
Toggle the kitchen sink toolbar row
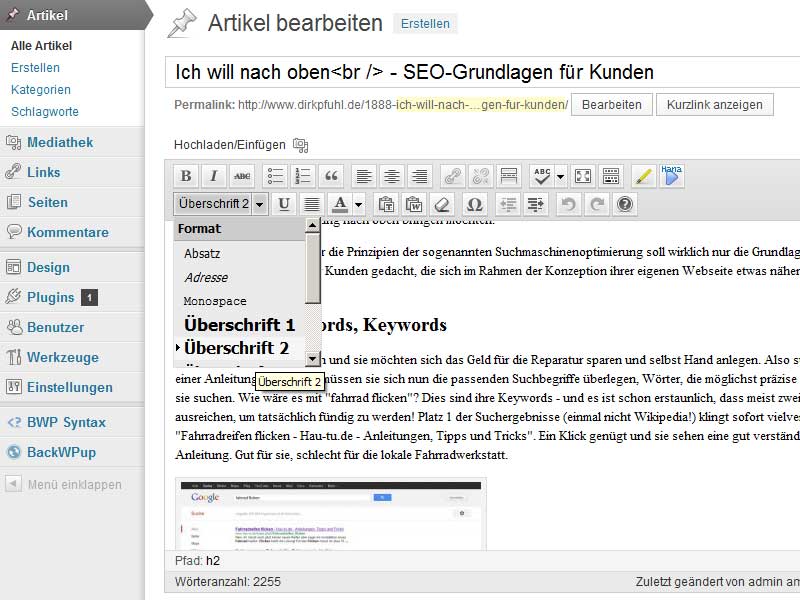point(611,176)
